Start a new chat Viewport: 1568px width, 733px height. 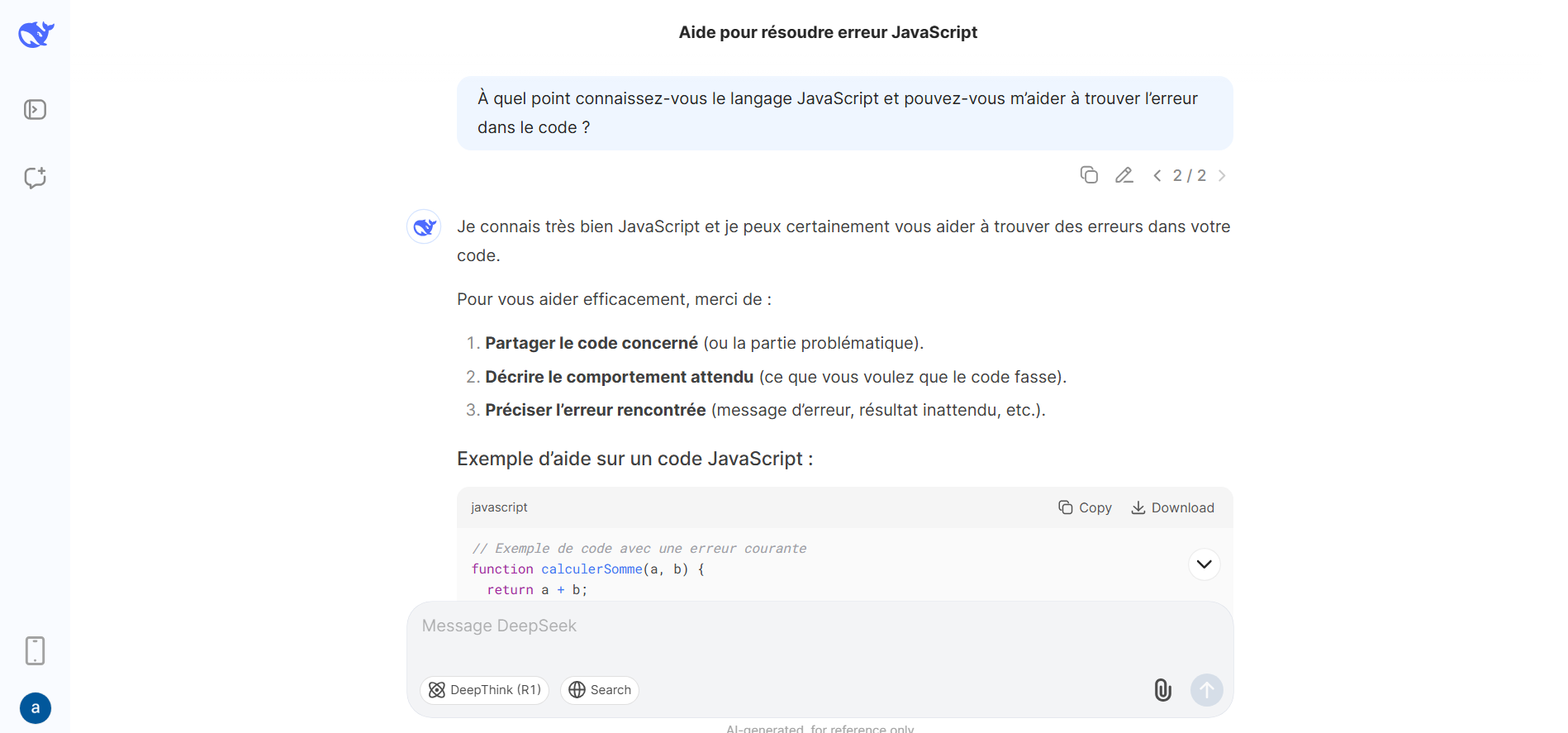35,178
